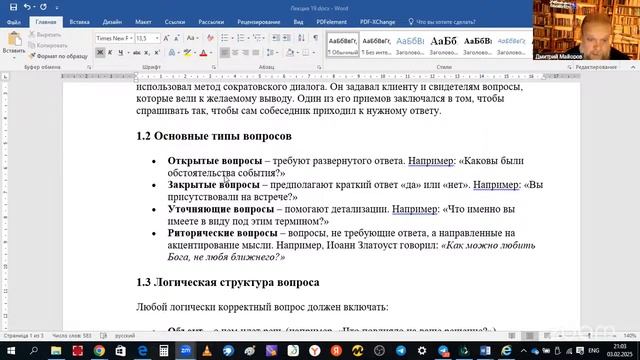Decrease paragraph indent icon
640x360 pixels.
[276, 38]
